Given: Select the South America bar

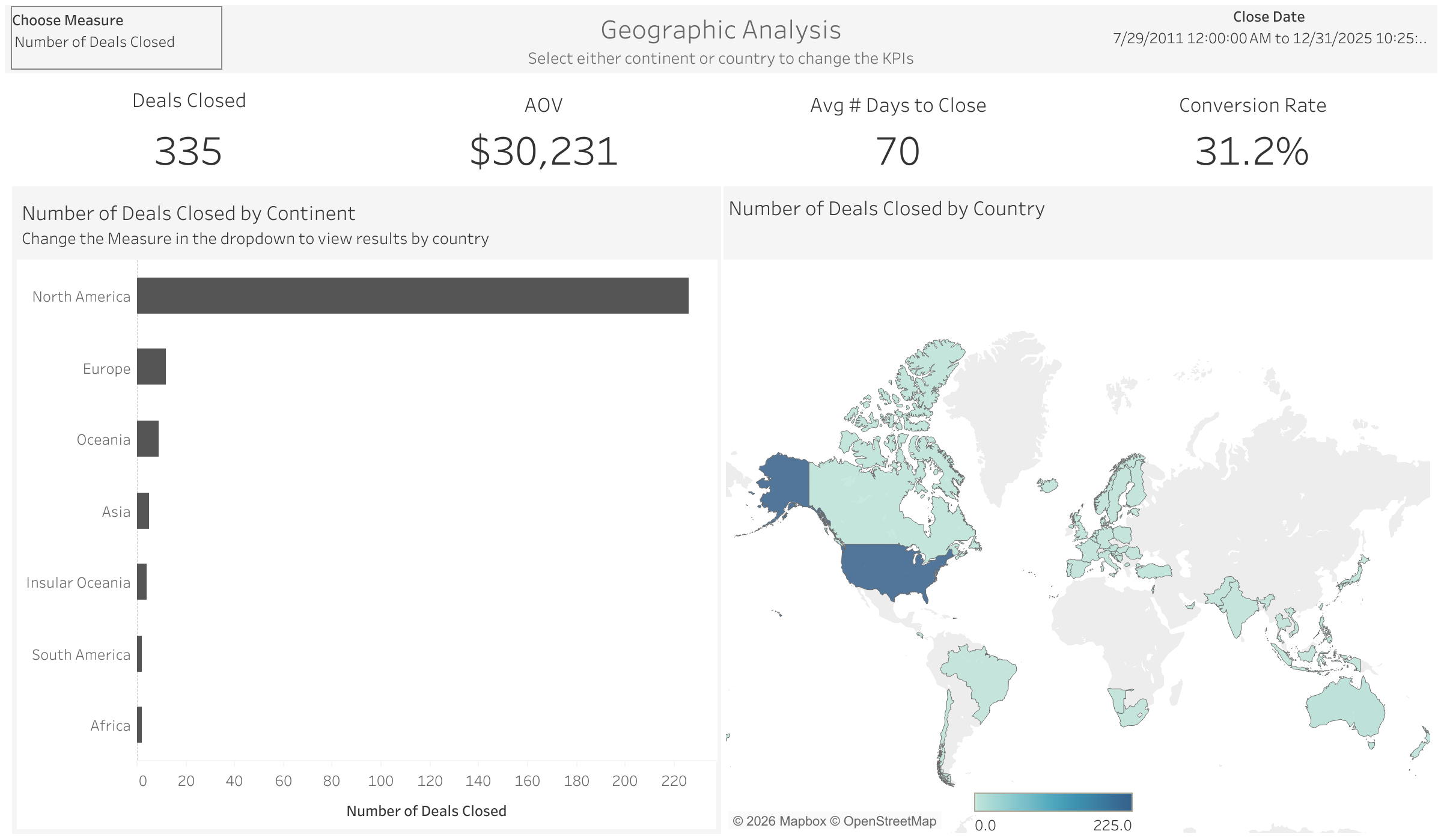Looking at the screenshot, I should [139, 654].
